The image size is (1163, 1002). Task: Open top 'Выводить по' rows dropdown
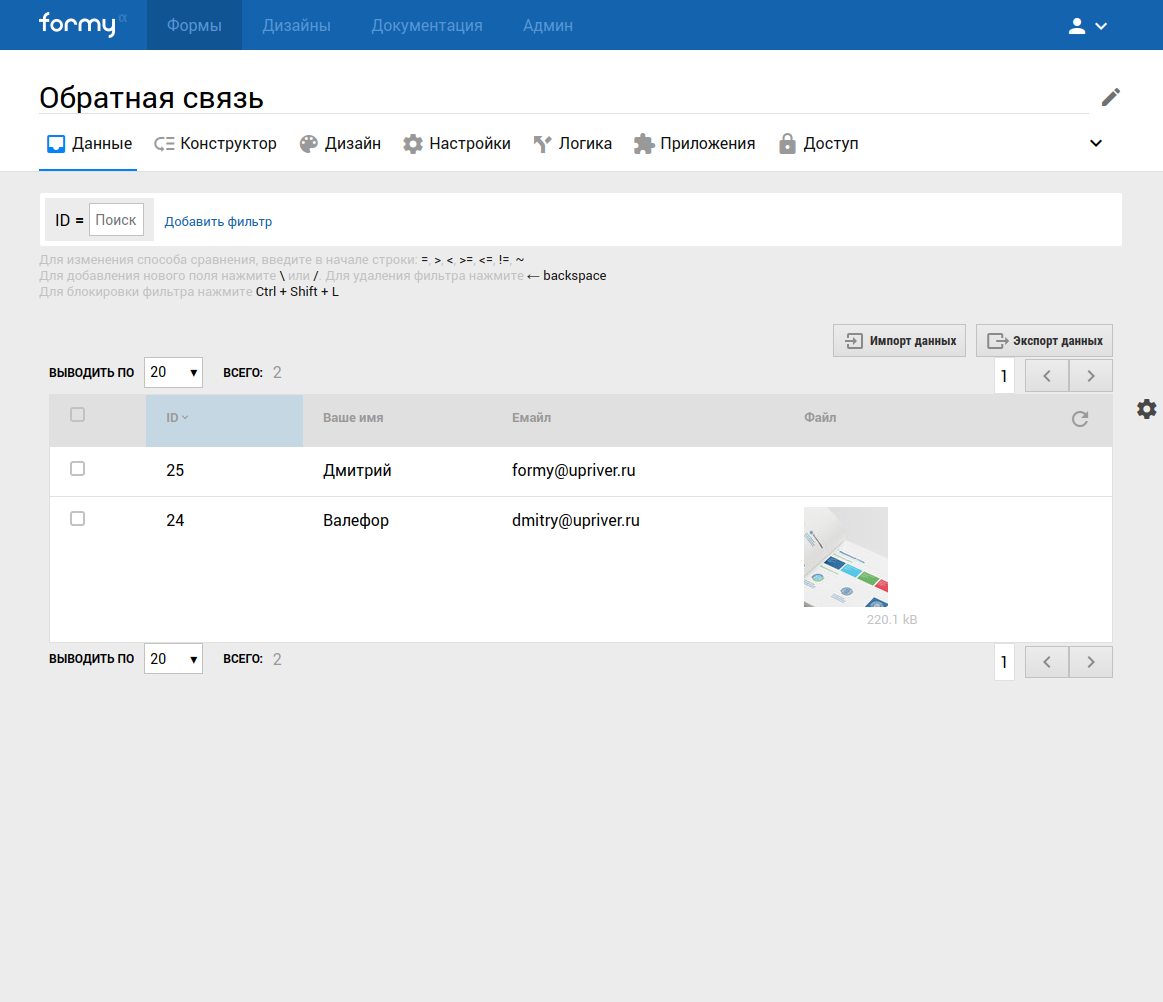tap(173, 373)
